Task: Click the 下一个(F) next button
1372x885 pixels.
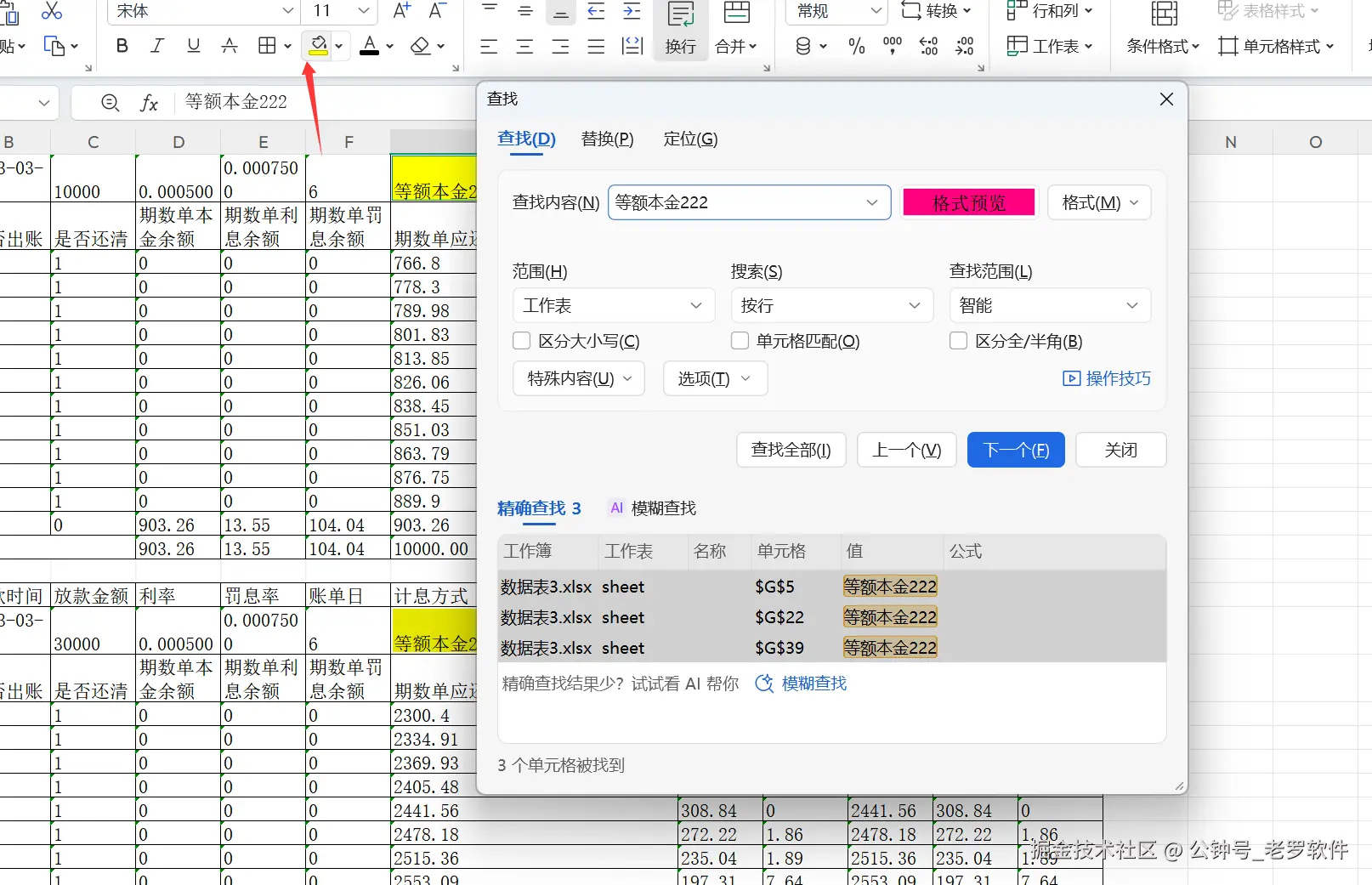Action: [1016, 450]
